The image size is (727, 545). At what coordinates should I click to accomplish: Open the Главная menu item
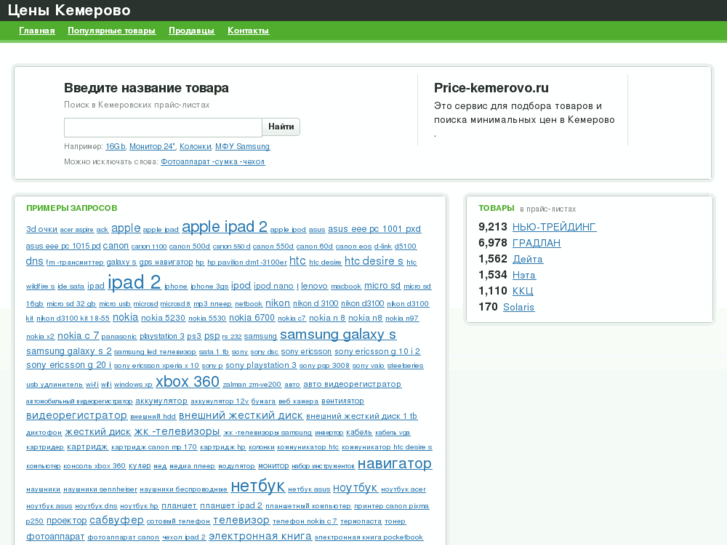[37, 31]
